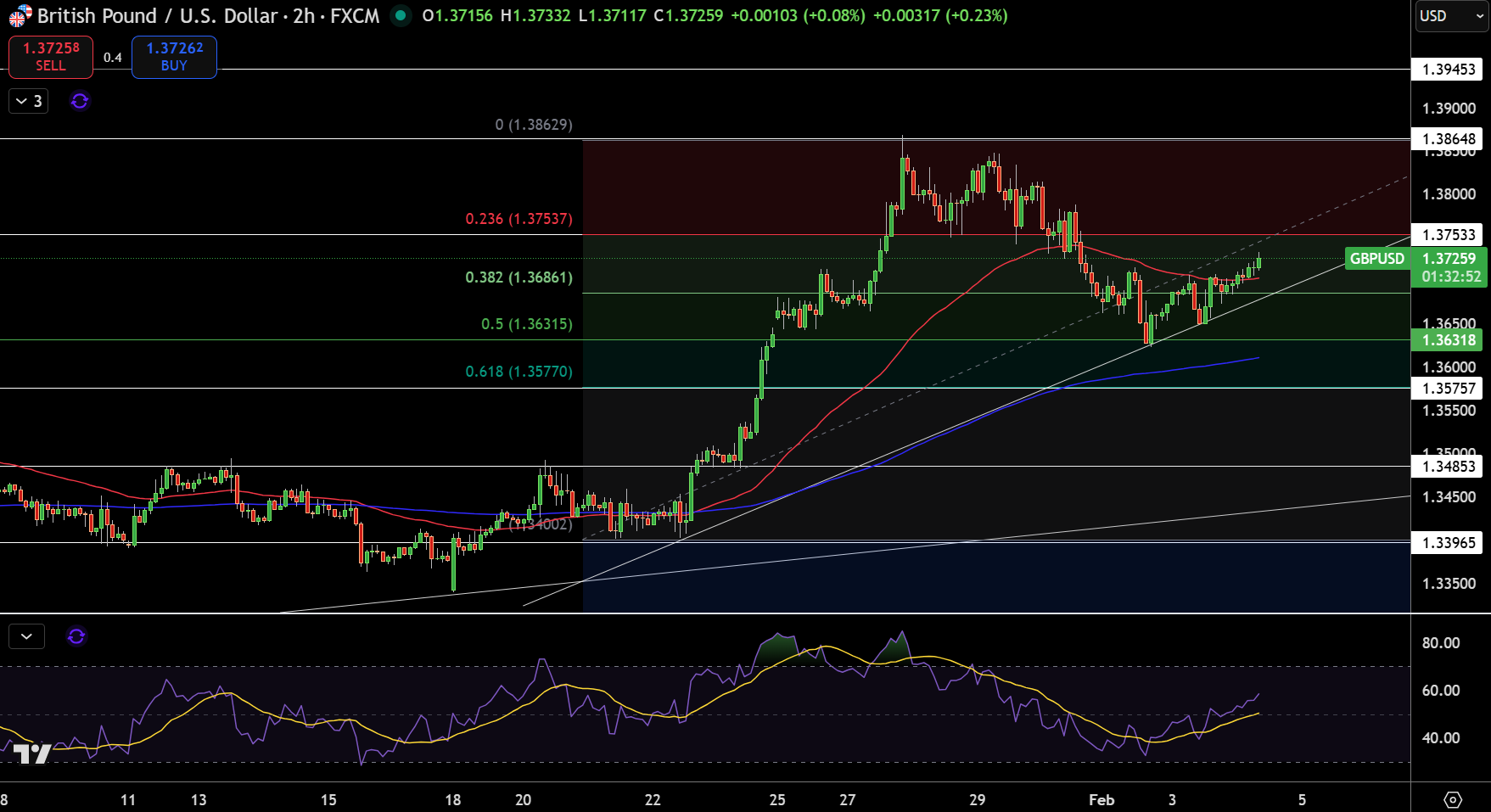
Task: Click the green market status dot
Action: coord(401,15)
